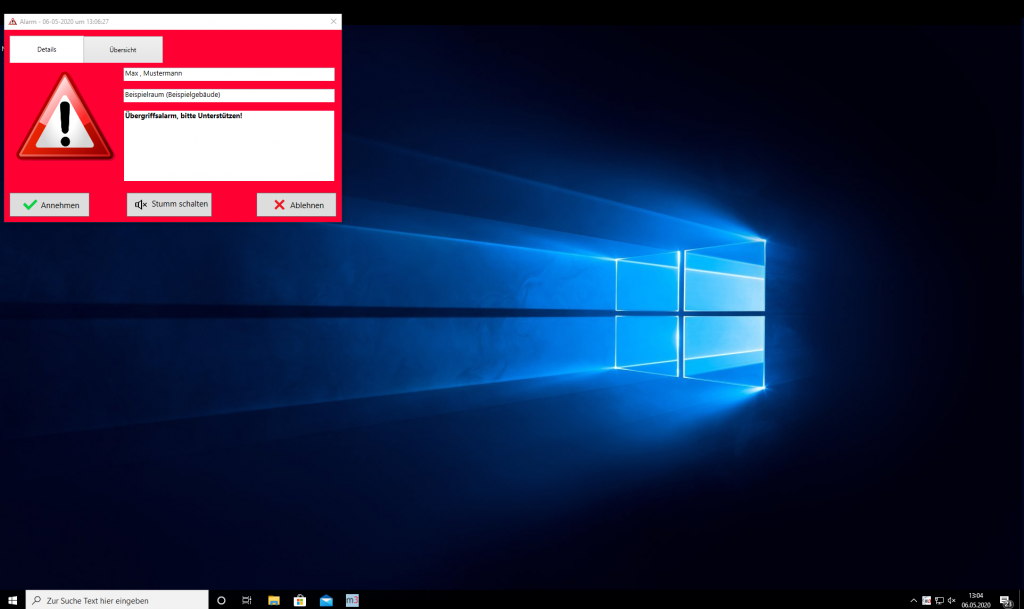Image resolution: width=1024 pixels, height=609 pixels.
Task: Open the network status tray icon
Action: click(x=939, y=601)
